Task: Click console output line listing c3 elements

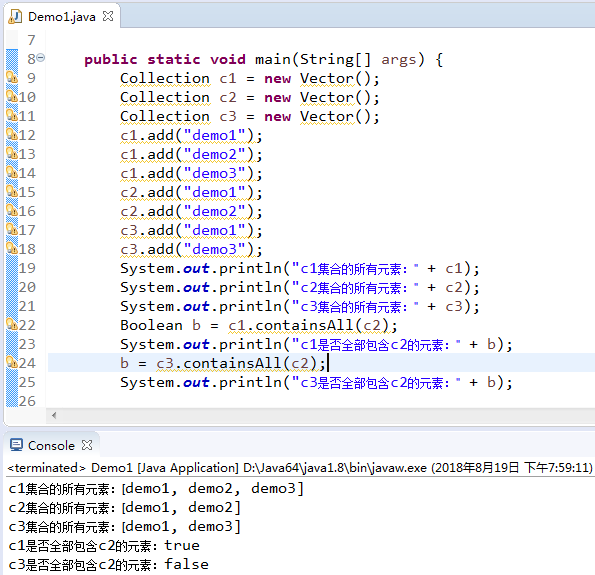Action: (x=124, y=526)
